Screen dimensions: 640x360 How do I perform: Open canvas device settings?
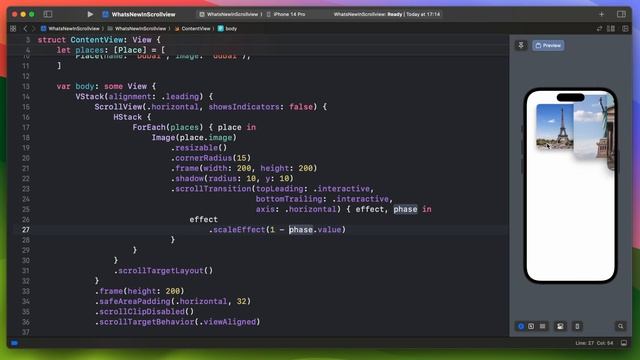click(560, 326)
